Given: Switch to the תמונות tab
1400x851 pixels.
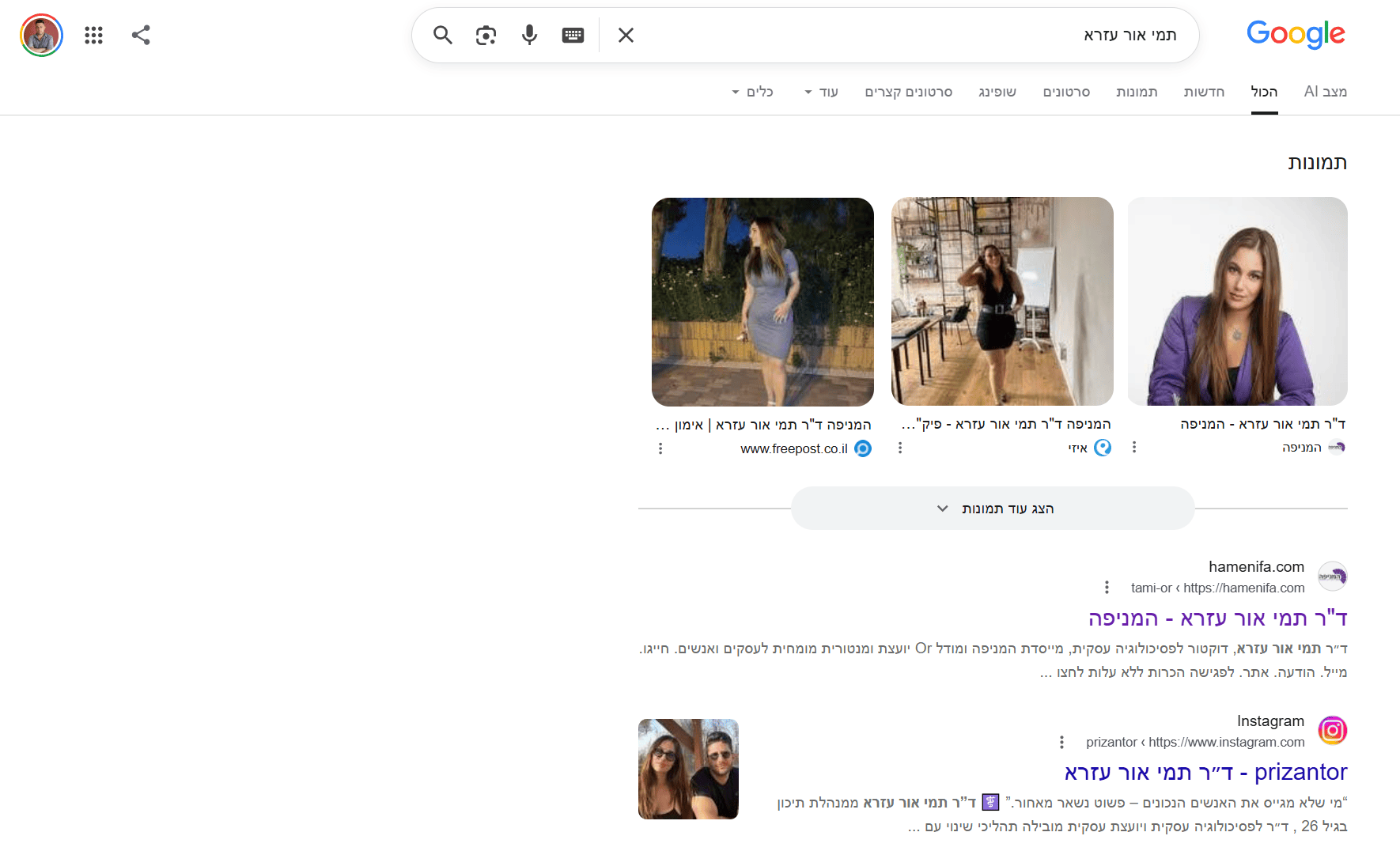Looking at the screenshot, I should point(1137,92).
